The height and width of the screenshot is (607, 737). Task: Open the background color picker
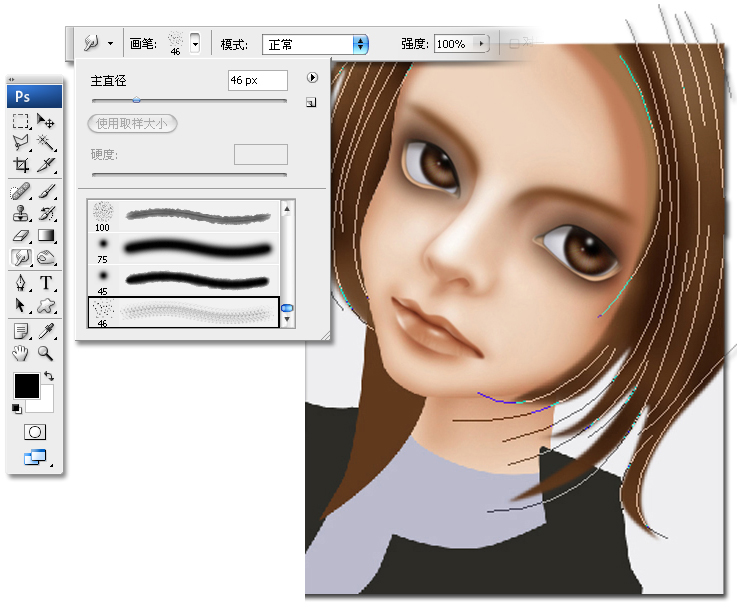[46, 405]
